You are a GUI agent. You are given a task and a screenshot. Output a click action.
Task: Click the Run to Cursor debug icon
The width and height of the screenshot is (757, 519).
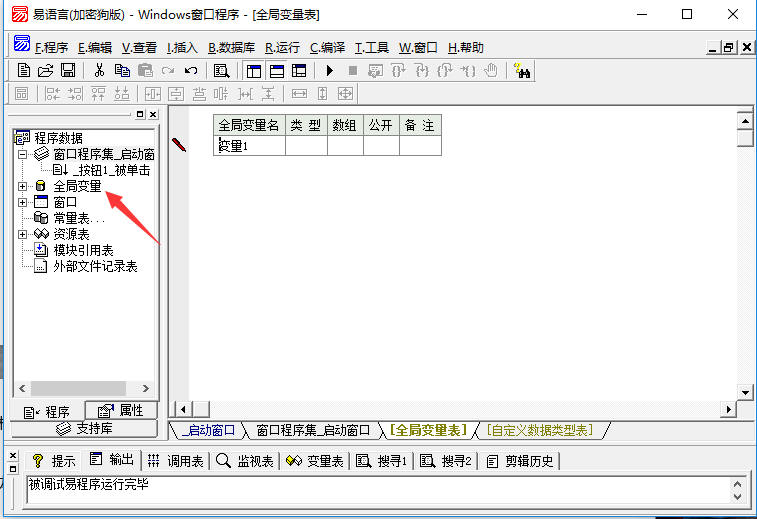click(x=468, y=71)
